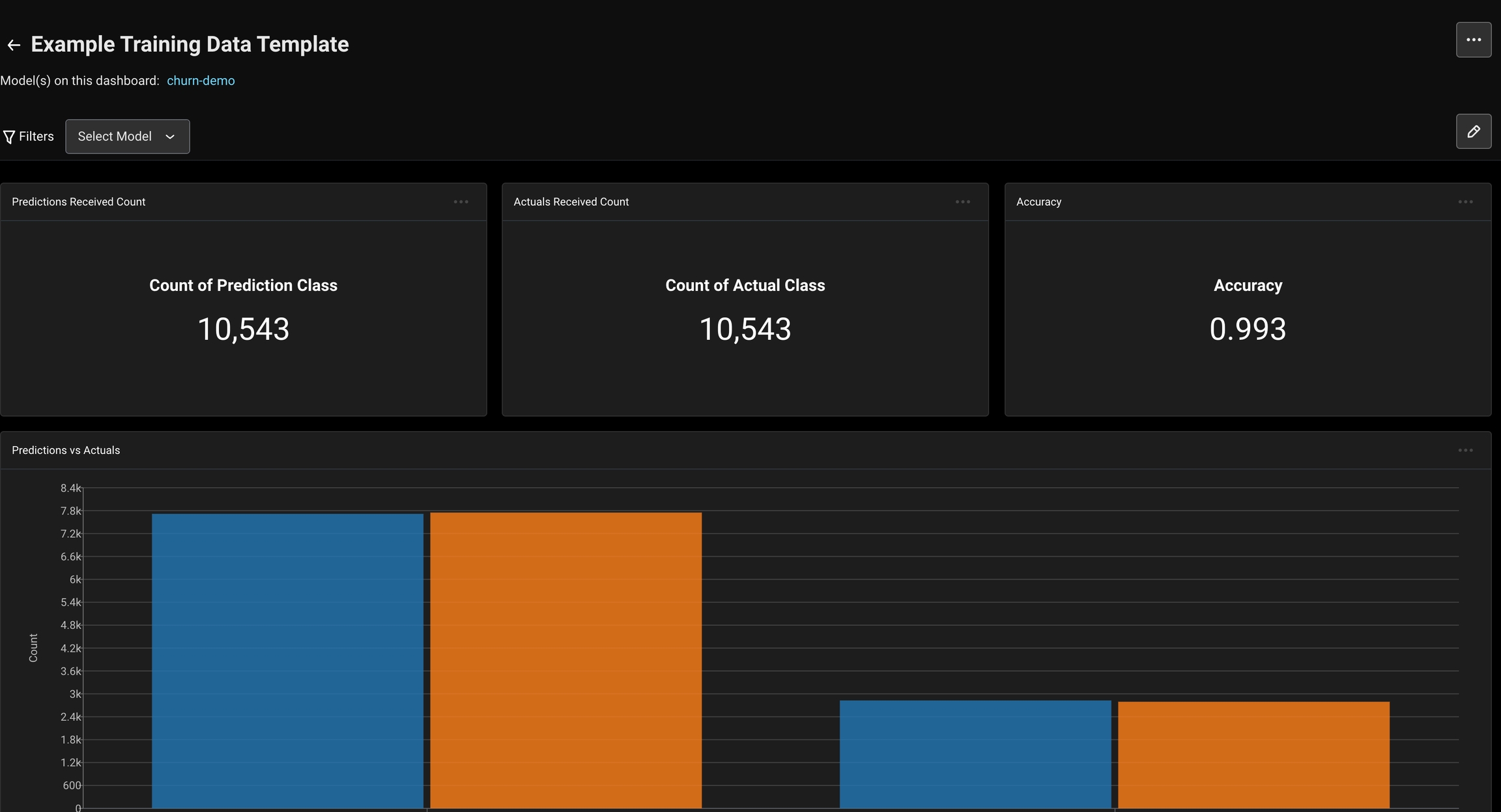Click the Example Training Data Template title
Image resolution: width=1501 pixels, height=812 pixels.
tap(190, 44)
